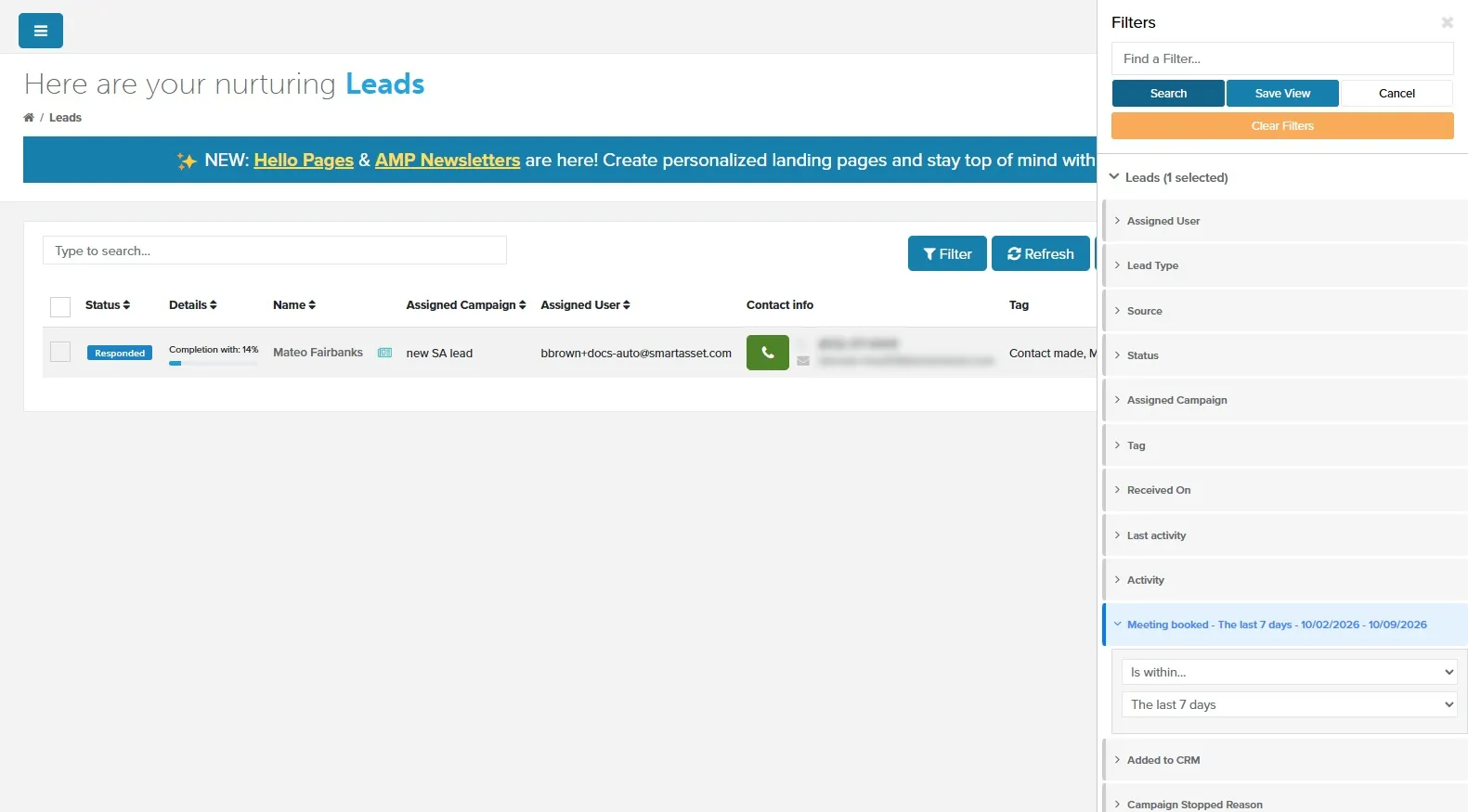Open the AMP Newsletters link
Image resolution: width=1468 pixels, height=812 pixels.
pyautogui.click(x=448, y=160)
